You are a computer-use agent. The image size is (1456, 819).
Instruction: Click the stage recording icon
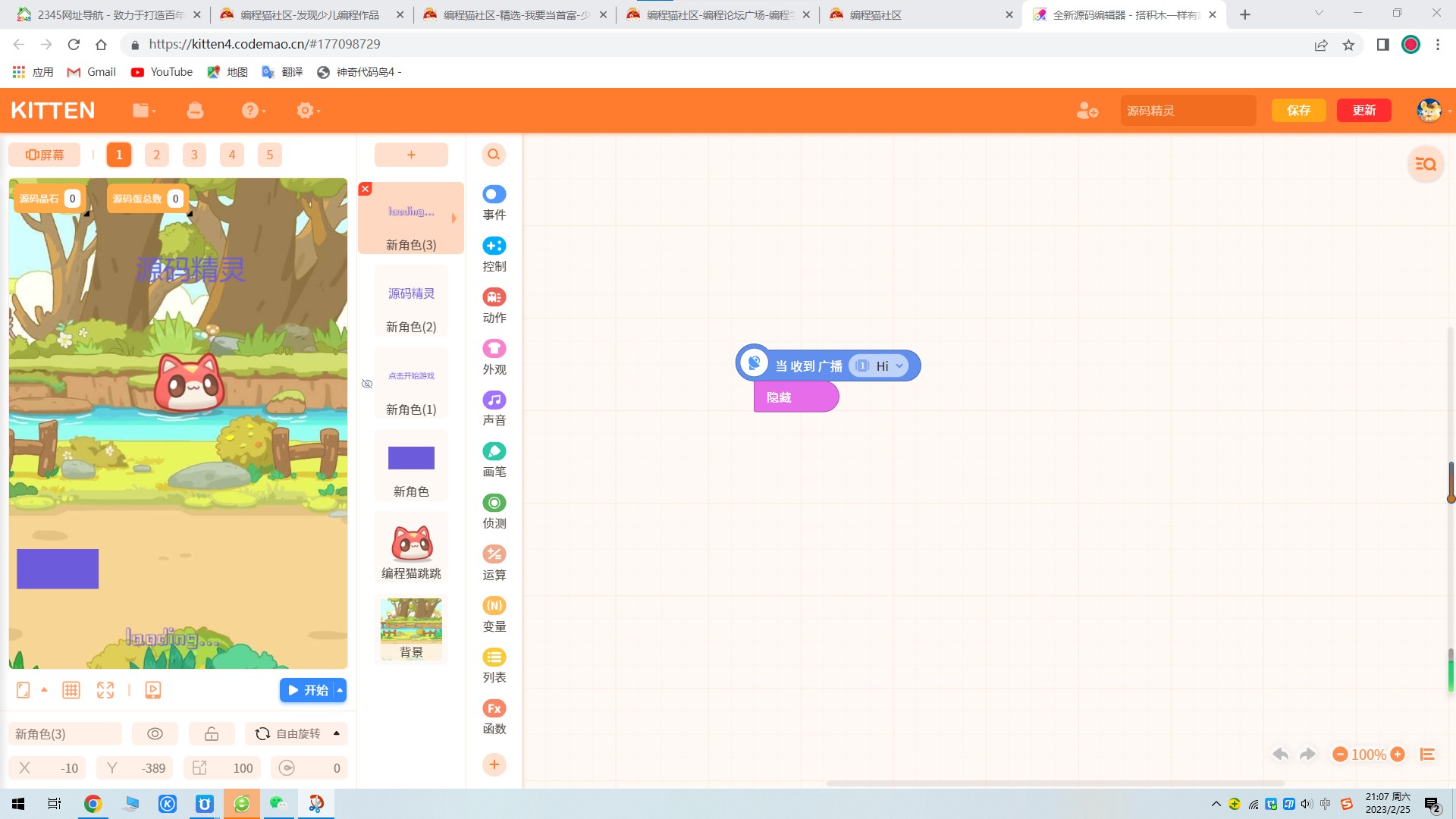click(x=153, y=690)
